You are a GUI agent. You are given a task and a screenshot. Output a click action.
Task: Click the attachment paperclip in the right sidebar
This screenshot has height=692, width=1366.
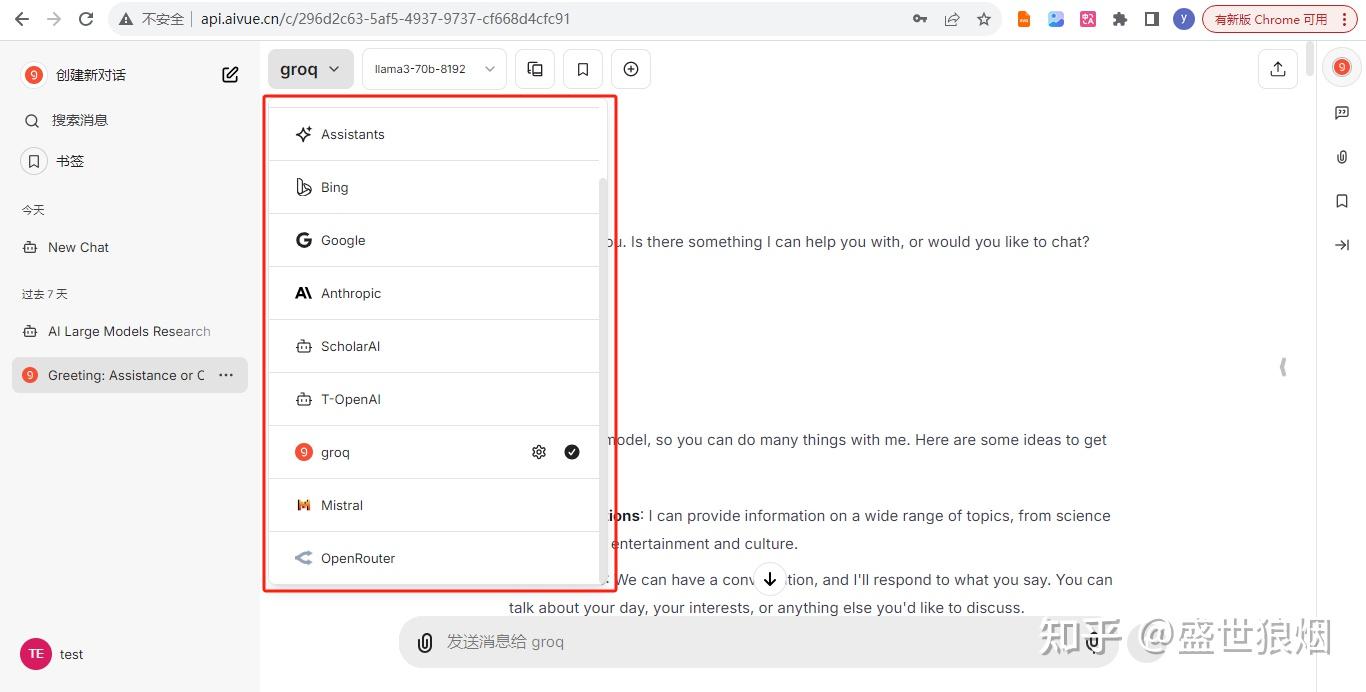point(1342,157)
